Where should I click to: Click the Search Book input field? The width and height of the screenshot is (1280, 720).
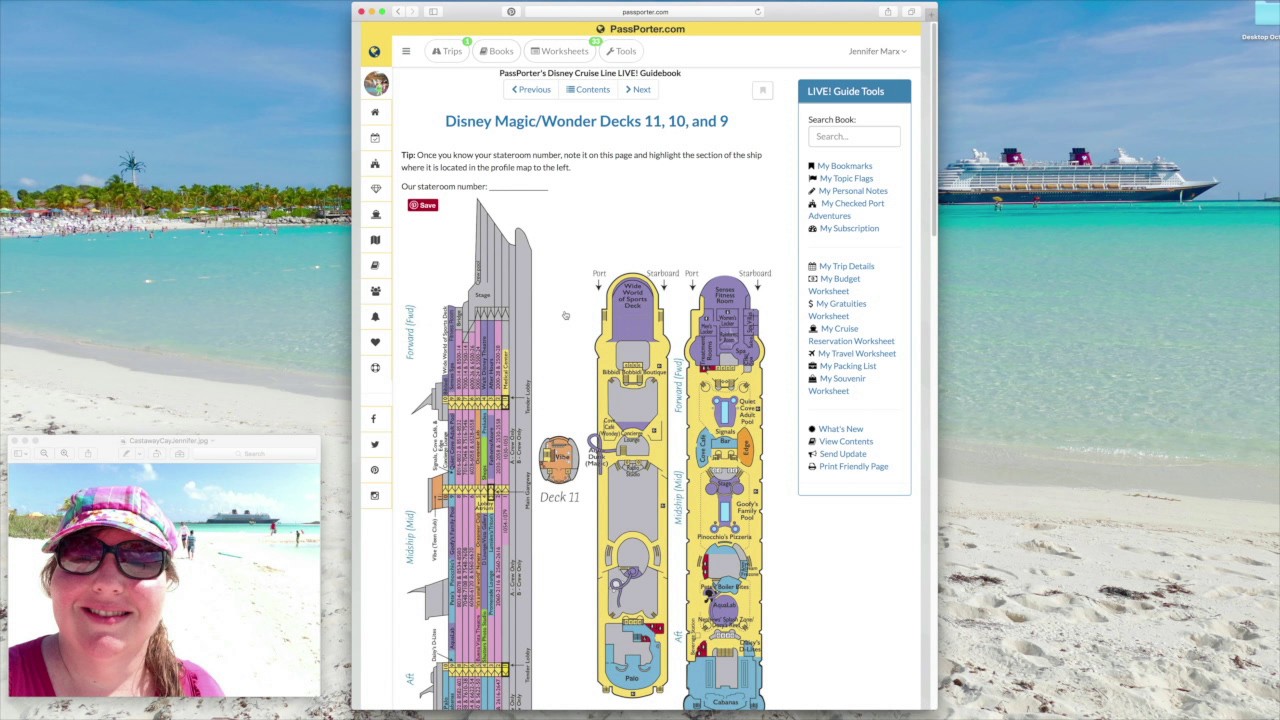click(x=854, y=137)
